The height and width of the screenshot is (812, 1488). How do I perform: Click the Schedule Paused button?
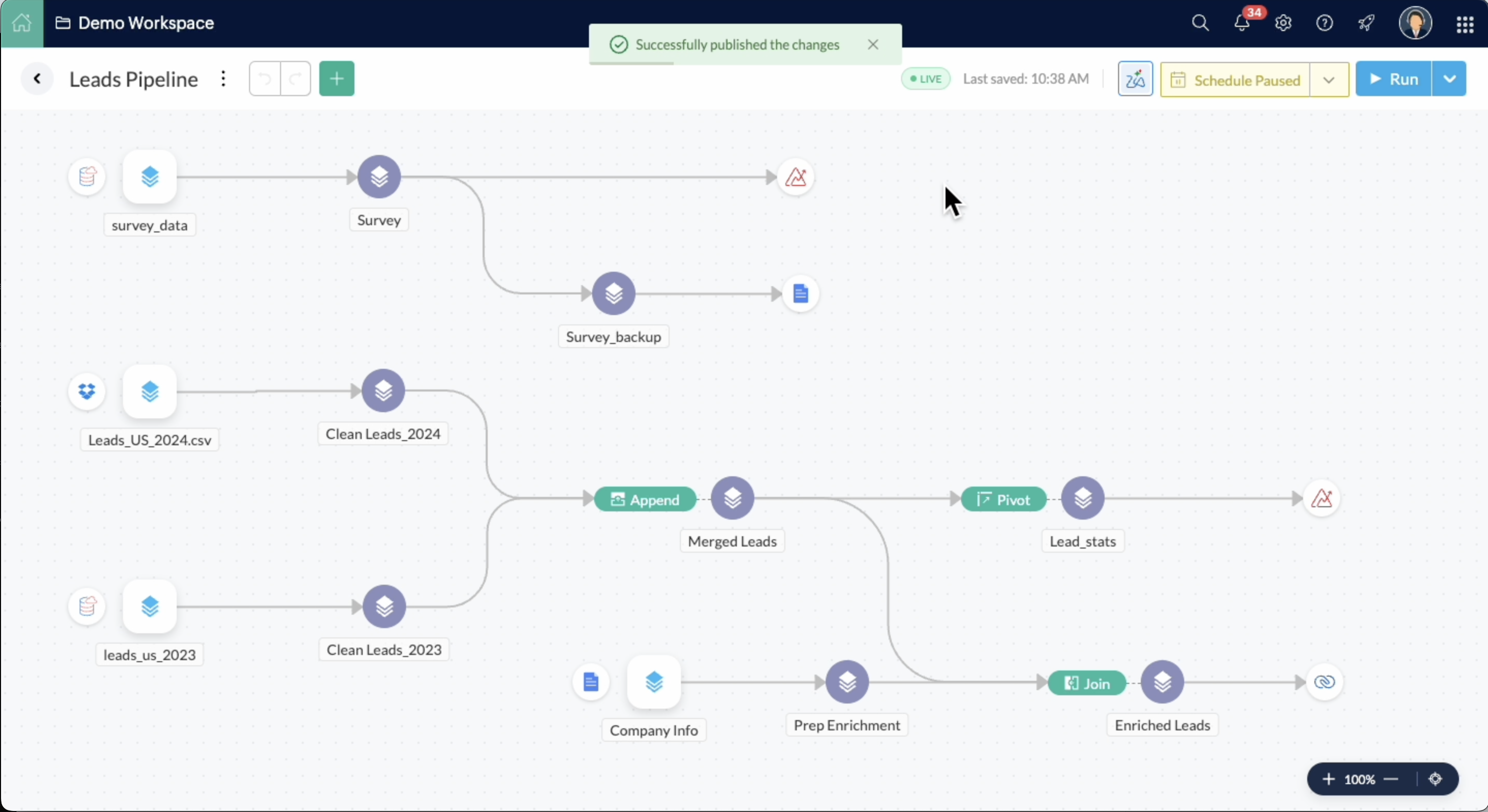click(1235, 80)
